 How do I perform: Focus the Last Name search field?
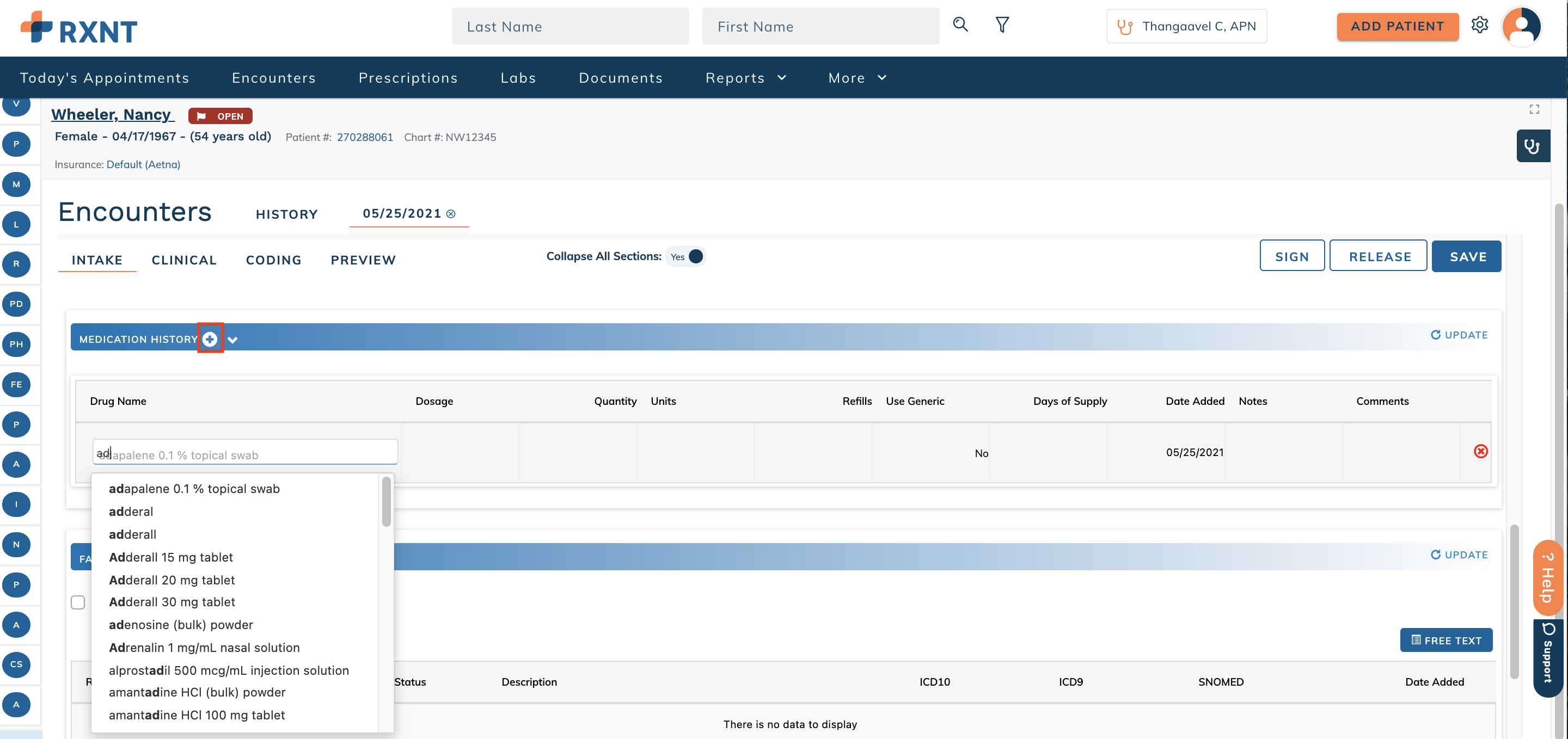571,26
